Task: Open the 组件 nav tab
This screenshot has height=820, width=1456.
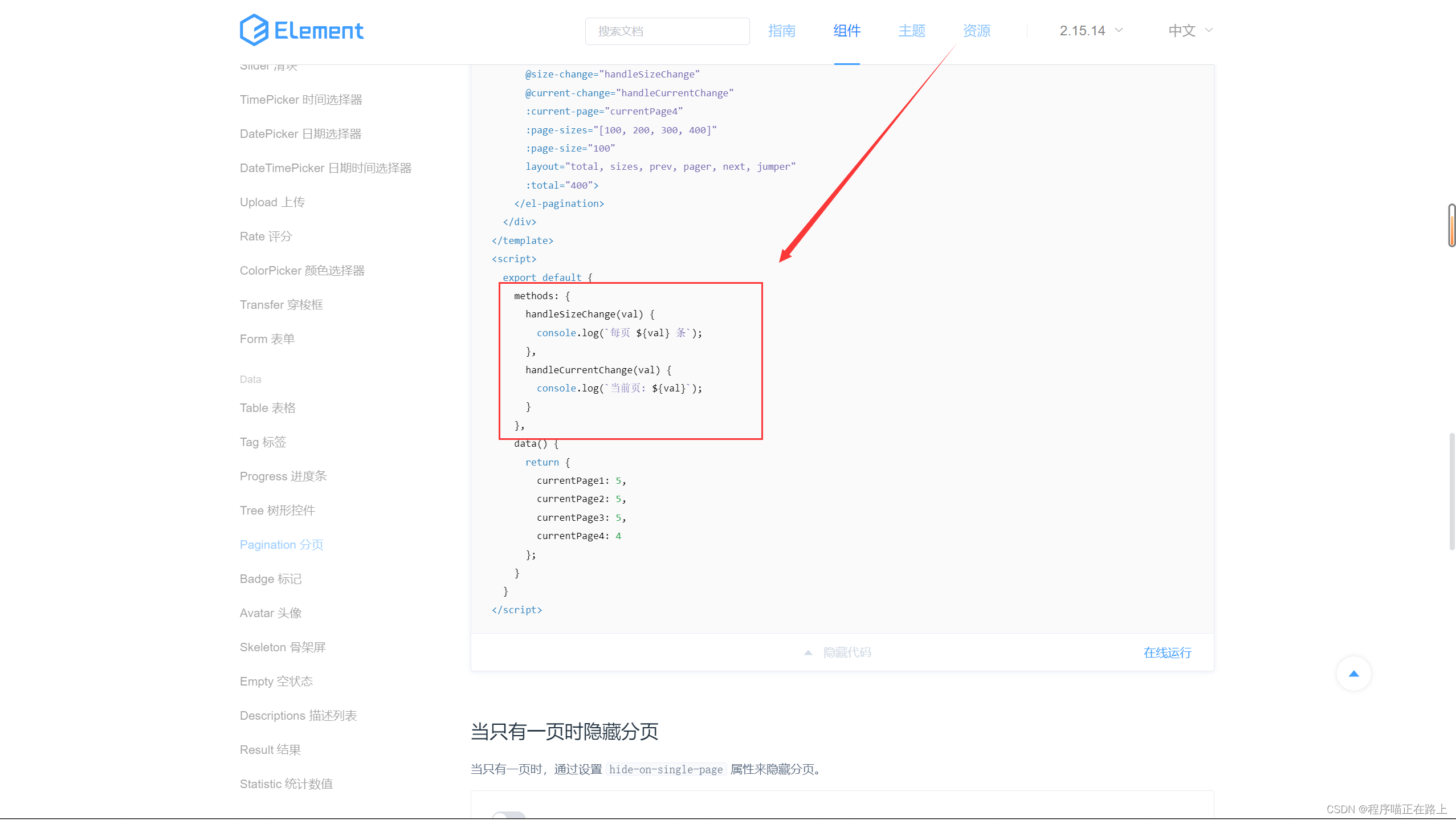Action: [x=847, y=31]
